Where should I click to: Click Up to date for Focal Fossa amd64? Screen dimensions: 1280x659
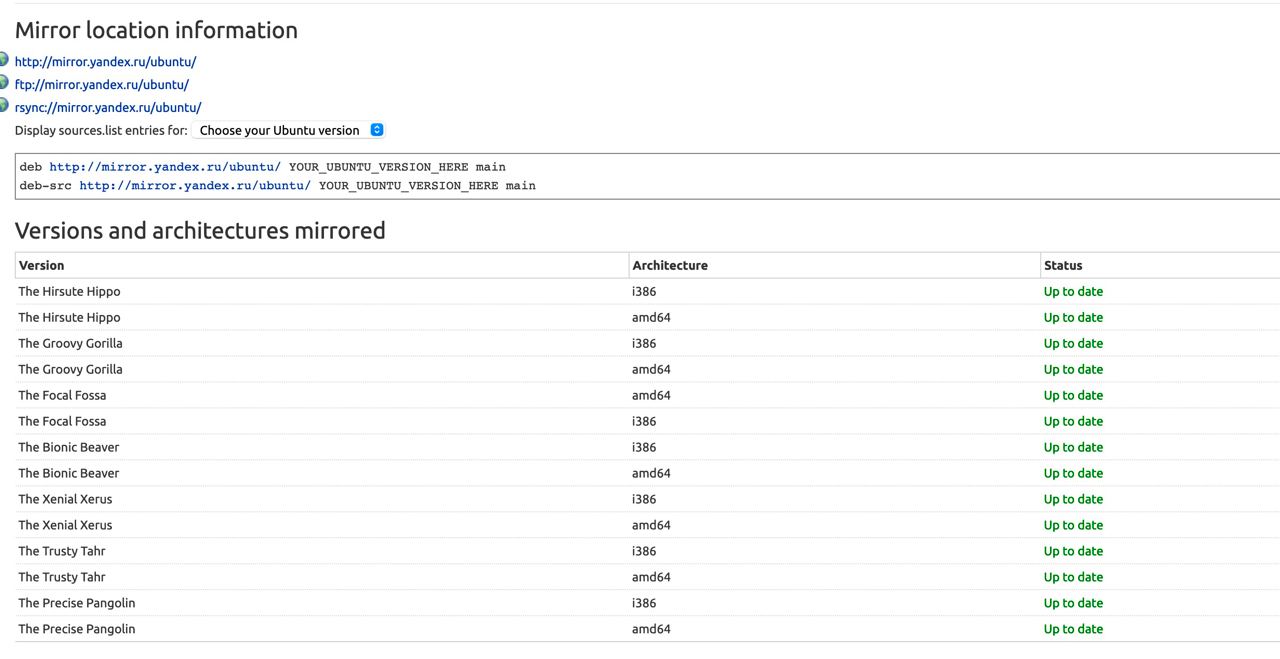tap(1073, 395)
